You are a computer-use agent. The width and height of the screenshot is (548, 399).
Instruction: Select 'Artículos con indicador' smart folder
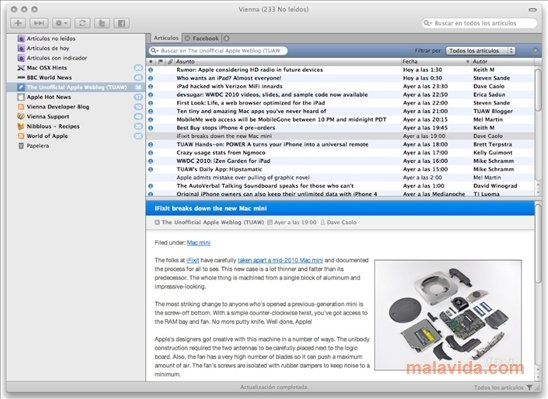(57, 58)
